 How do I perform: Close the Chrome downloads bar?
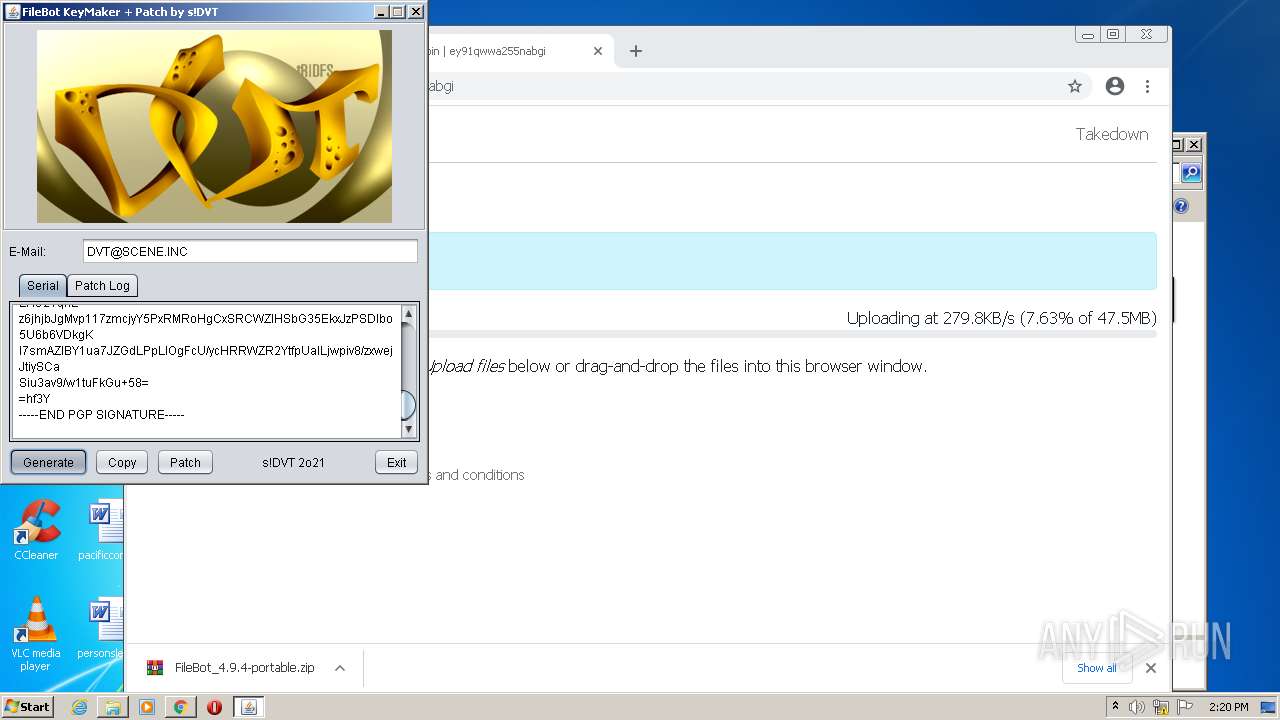tap(1151, 668)
